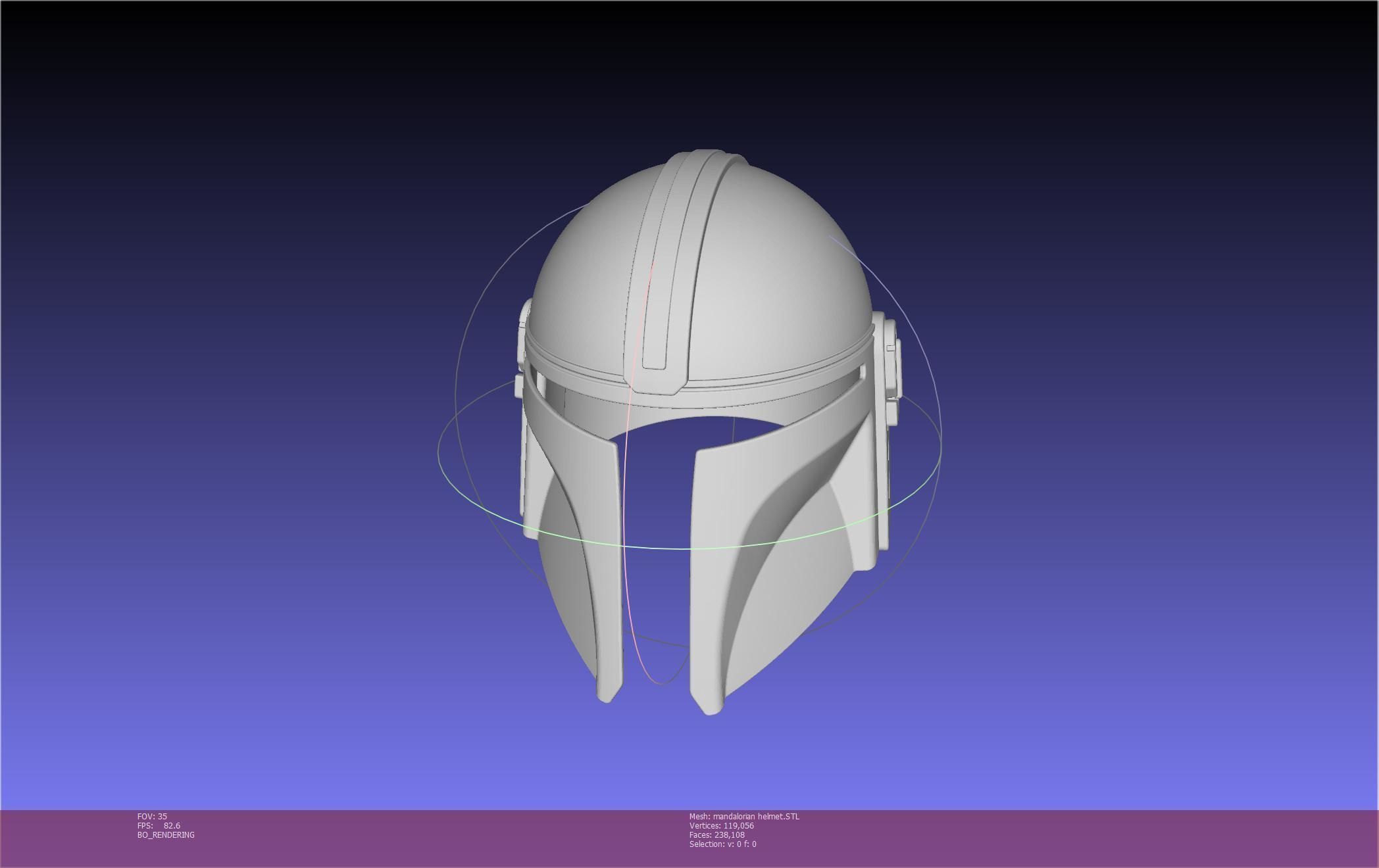
Task: Click the Vertices: 119,056 count
Action: tap(722, 825)
